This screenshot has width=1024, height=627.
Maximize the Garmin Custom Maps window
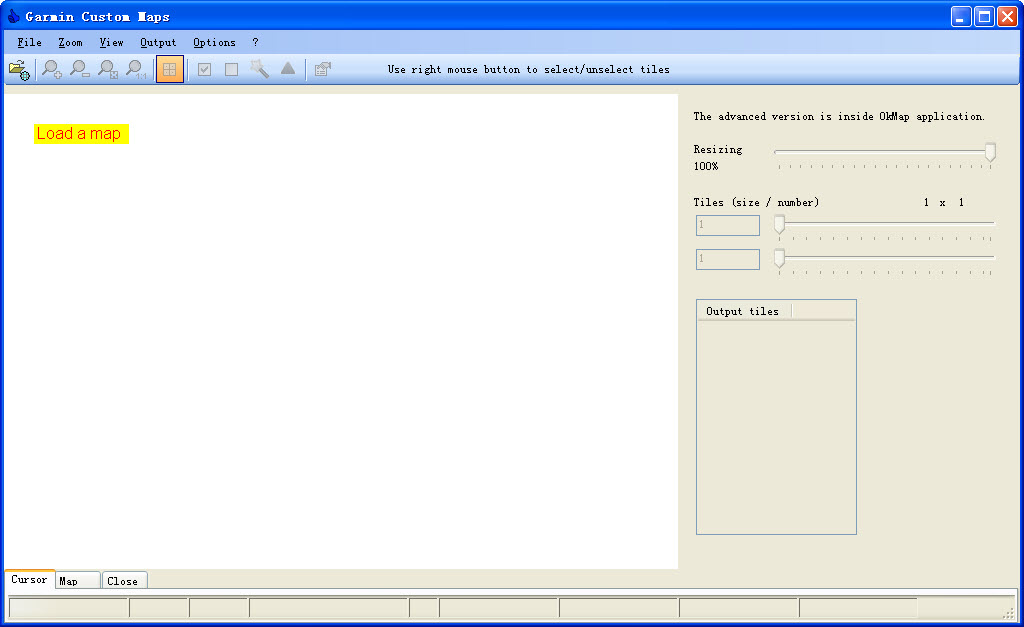(984, 16)
